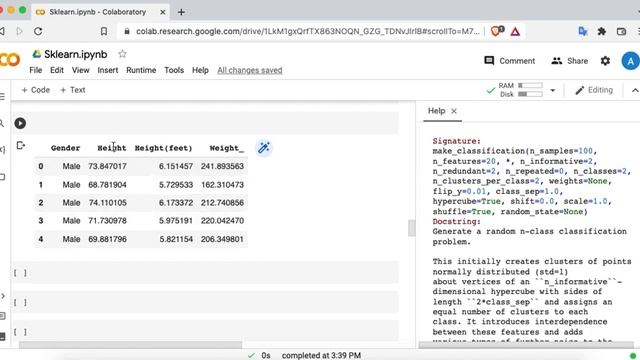This screenshot has height=360, width=640.
Task: Open the Tools menu
Action: tap(174, 70)
